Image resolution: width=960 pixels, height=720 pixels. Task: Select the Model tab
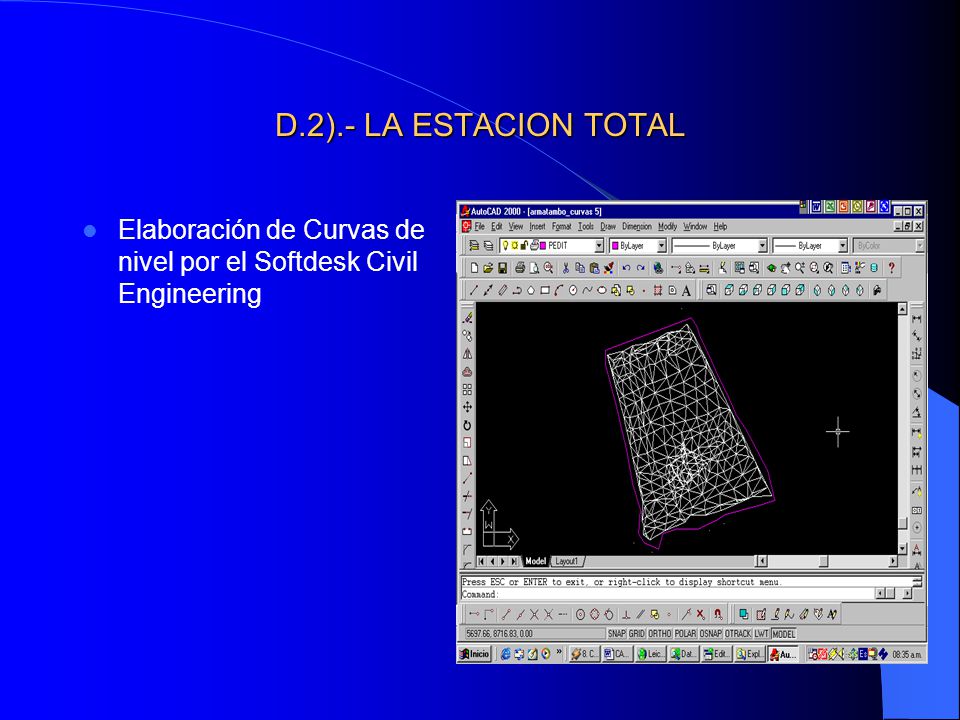pyautogui.click(x=535, y=561)
